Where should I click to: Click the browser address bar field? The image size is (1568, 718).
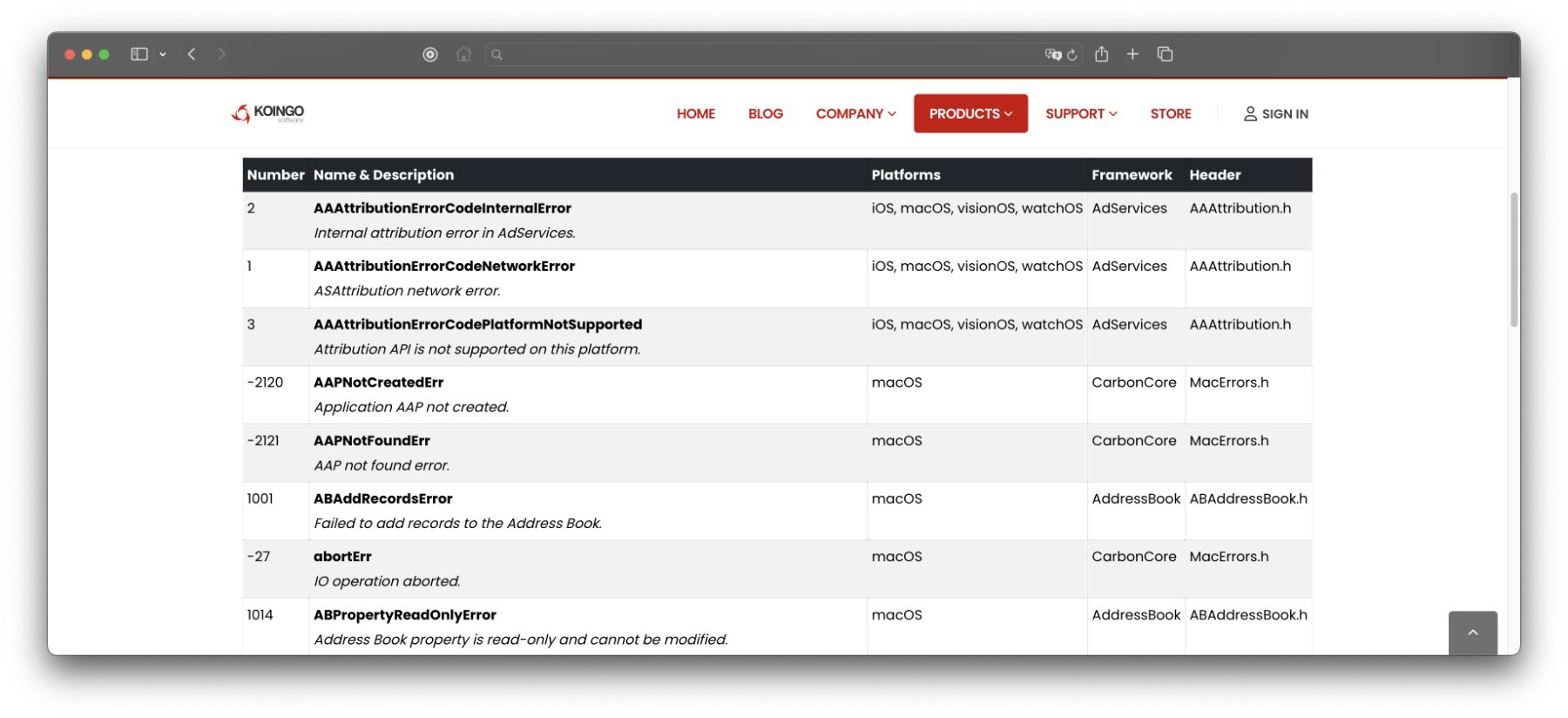(x=767, y=54)
